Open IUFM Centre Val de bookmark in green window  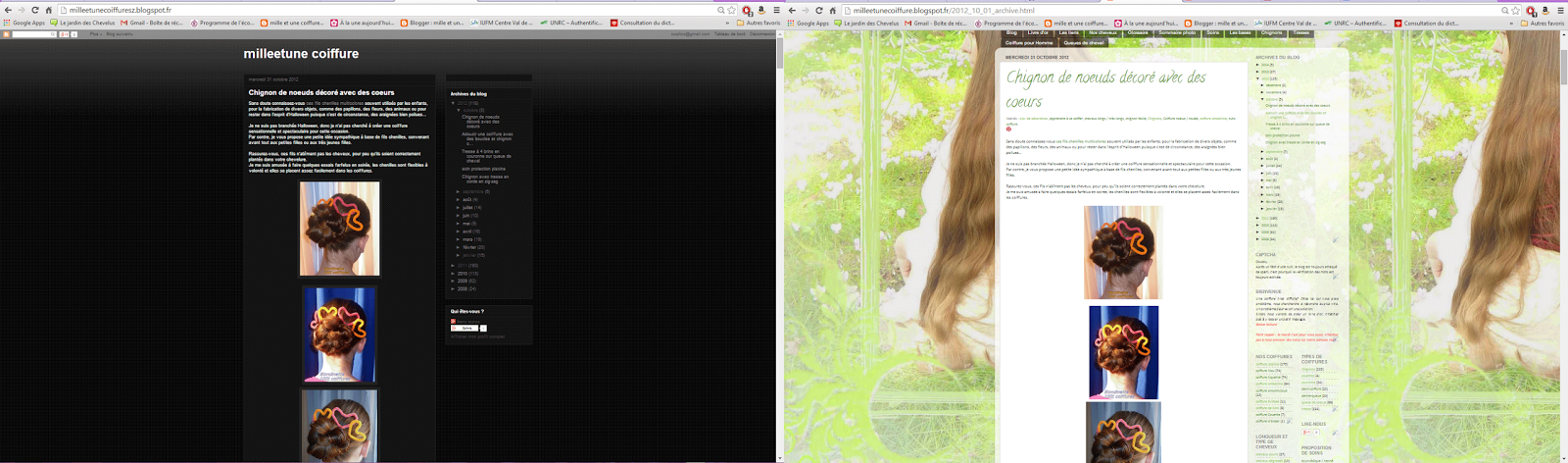[1286, 23]
